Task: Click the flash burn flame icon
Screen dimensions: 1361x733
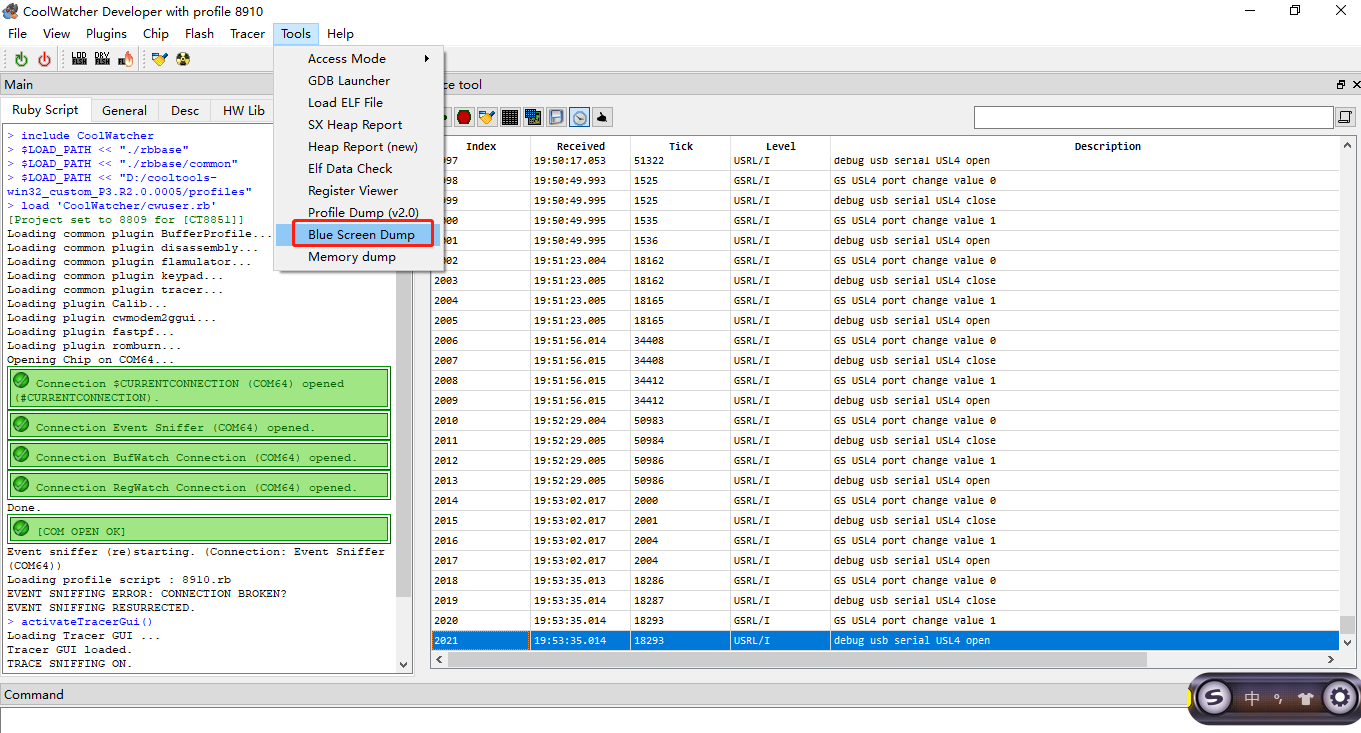Action: [126, 59]
